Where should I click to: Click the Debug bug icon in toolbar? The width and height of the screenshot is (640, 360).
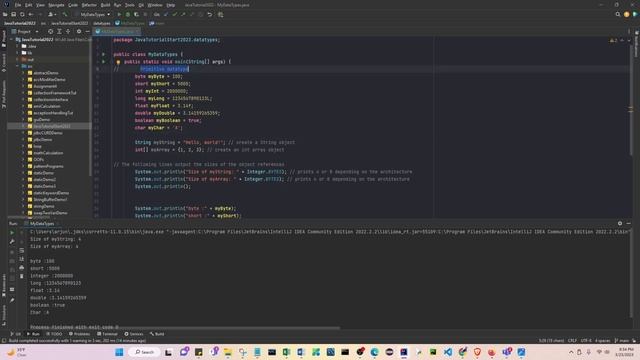click(128, 14)
